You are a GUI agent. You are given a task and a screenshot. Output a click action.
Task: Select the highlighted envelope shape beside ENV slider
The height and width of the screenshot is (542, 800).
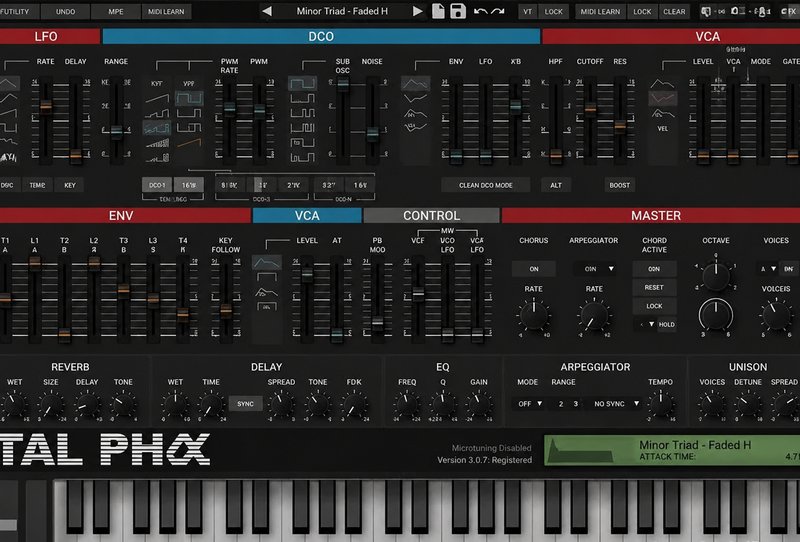pos(415,83)
